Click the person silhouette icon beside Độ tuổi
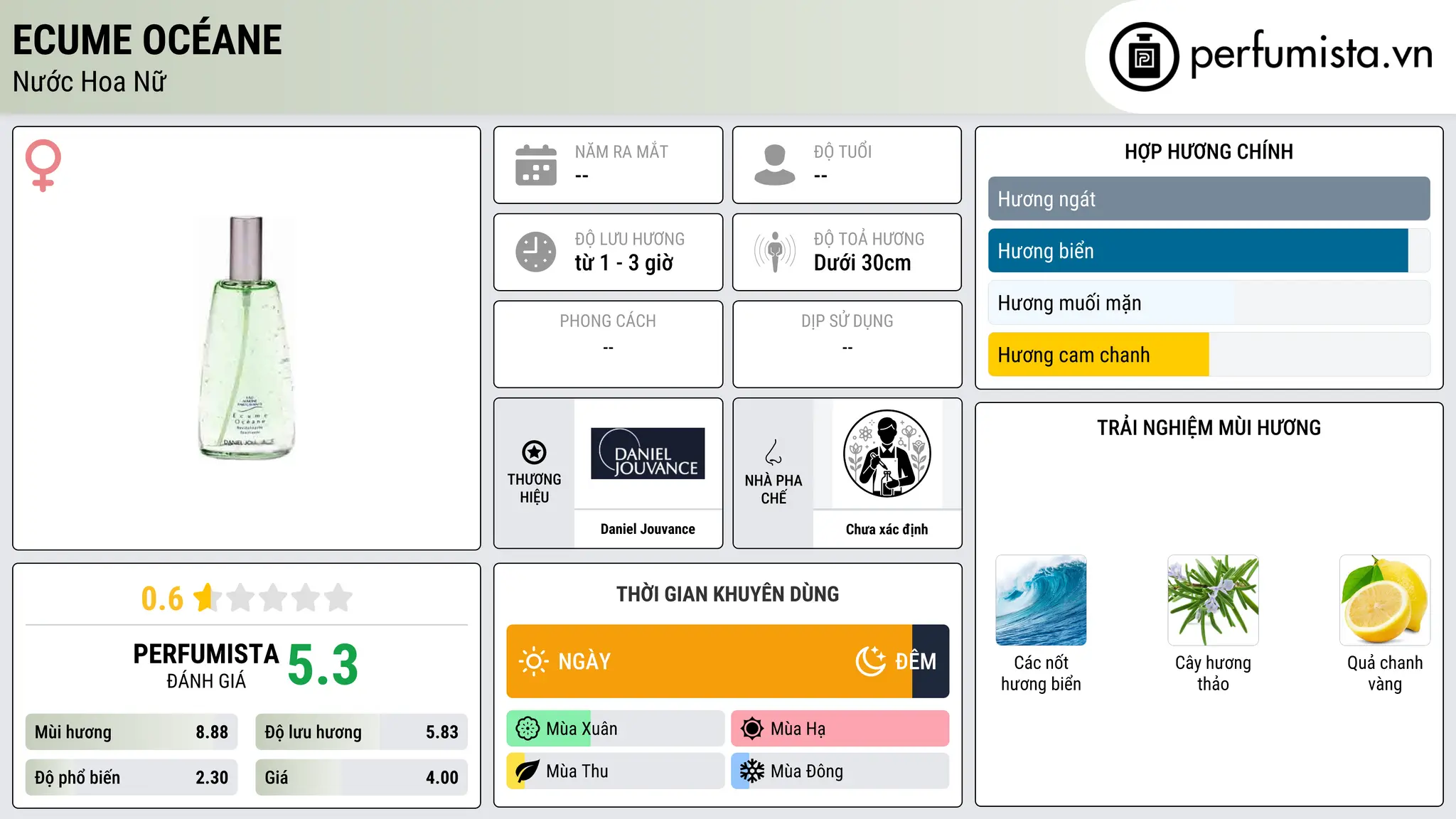The width and height of the screenshot is (1456, 819). coord(775,165)
